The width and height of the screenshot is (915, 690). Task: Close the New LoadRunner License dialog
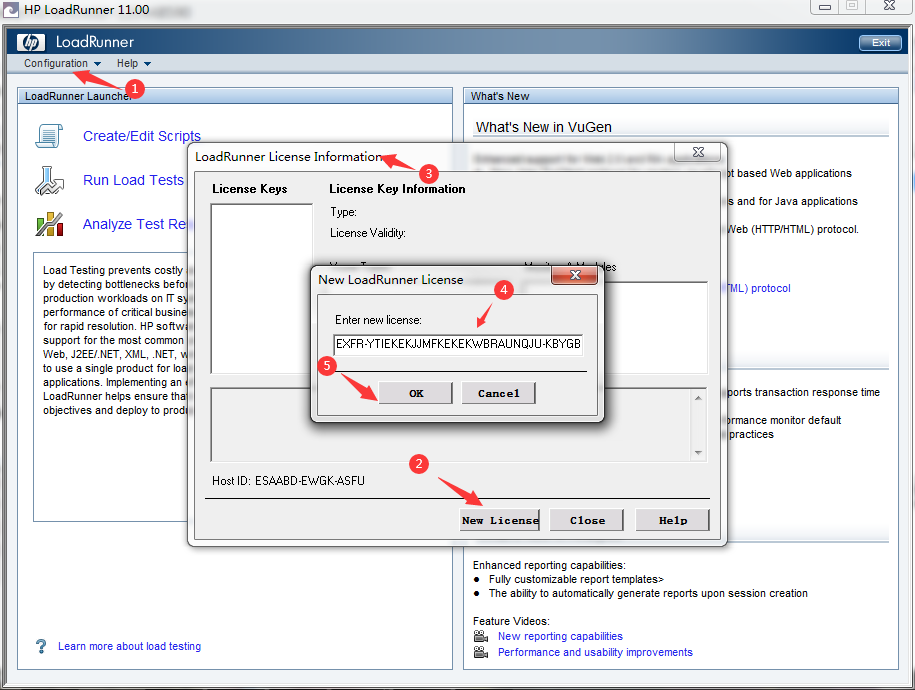click(575, 275)
